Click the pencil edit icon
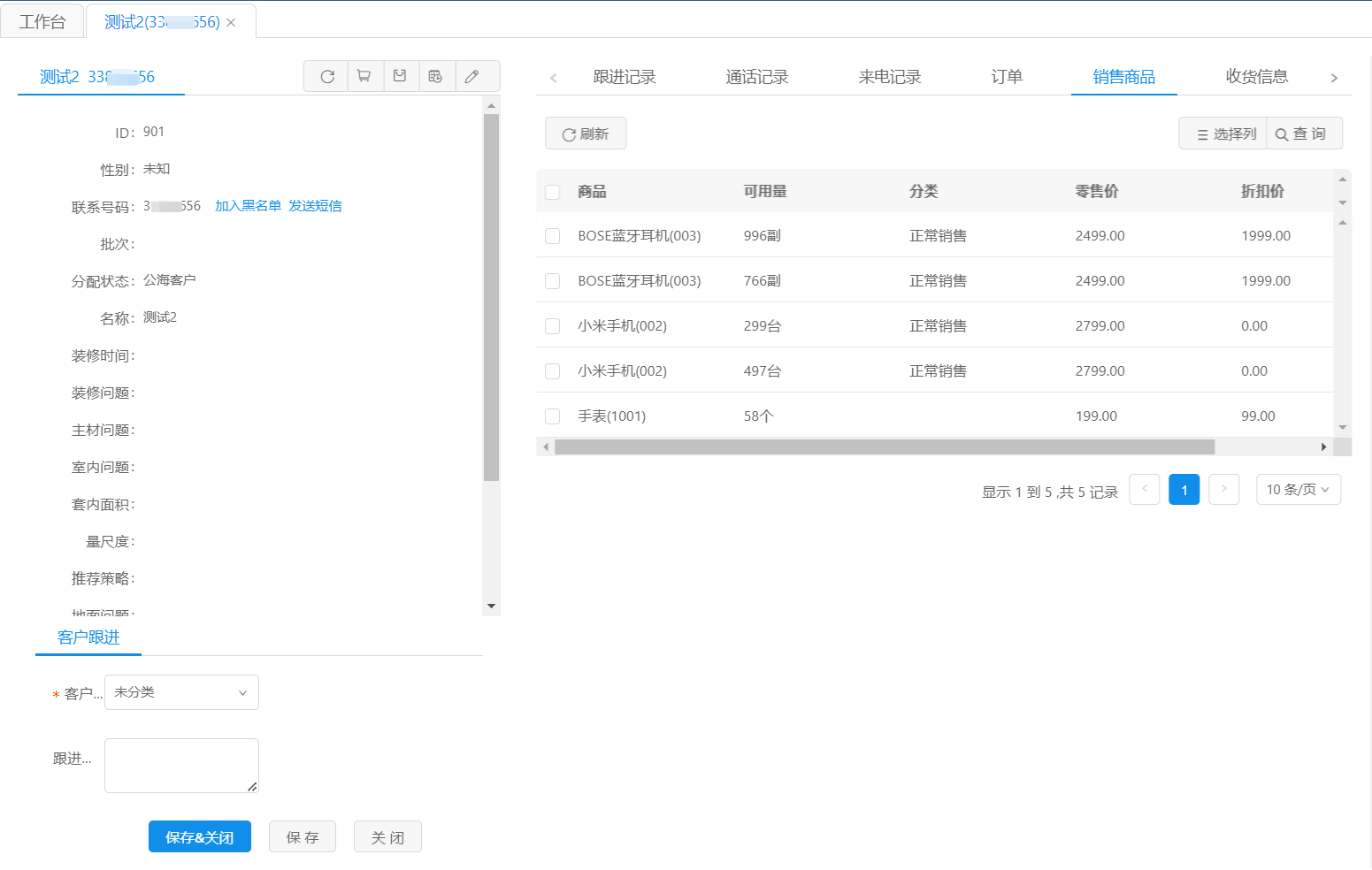1372x870 pixels. coord(472,77)
